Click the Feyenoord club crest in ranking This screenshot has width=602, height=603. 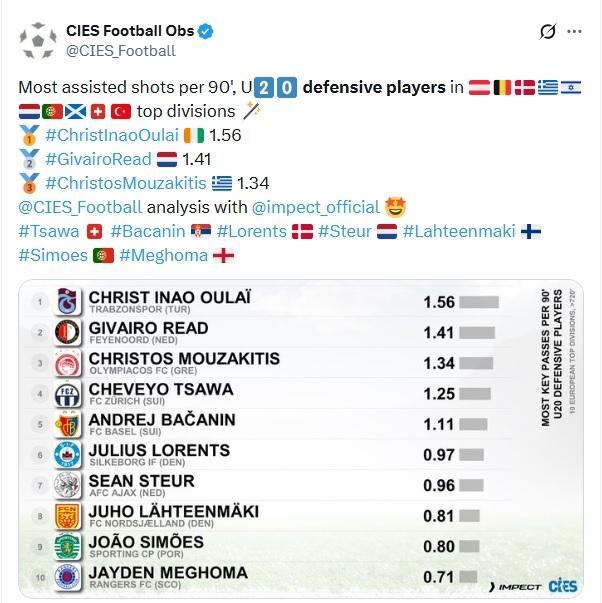pyautogui.click(x=67, y=333)
